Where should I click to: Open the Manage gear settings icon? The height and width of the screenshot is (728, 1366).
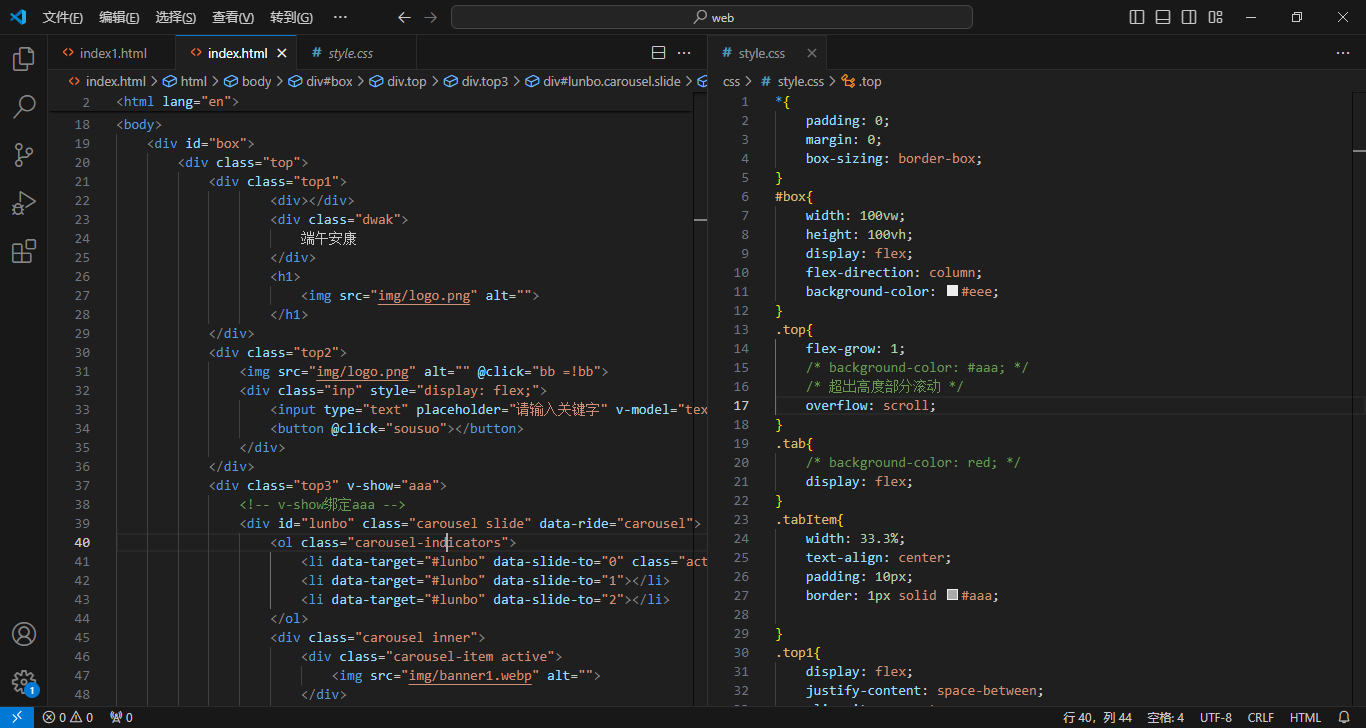23,682
